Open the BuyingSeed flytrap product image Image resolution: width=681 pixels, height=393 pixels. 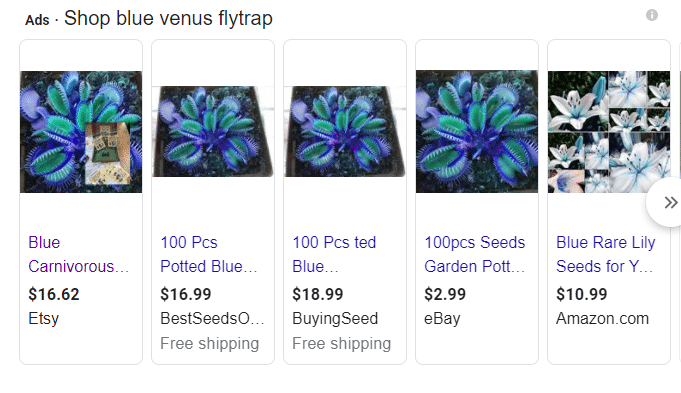(345, 132)
